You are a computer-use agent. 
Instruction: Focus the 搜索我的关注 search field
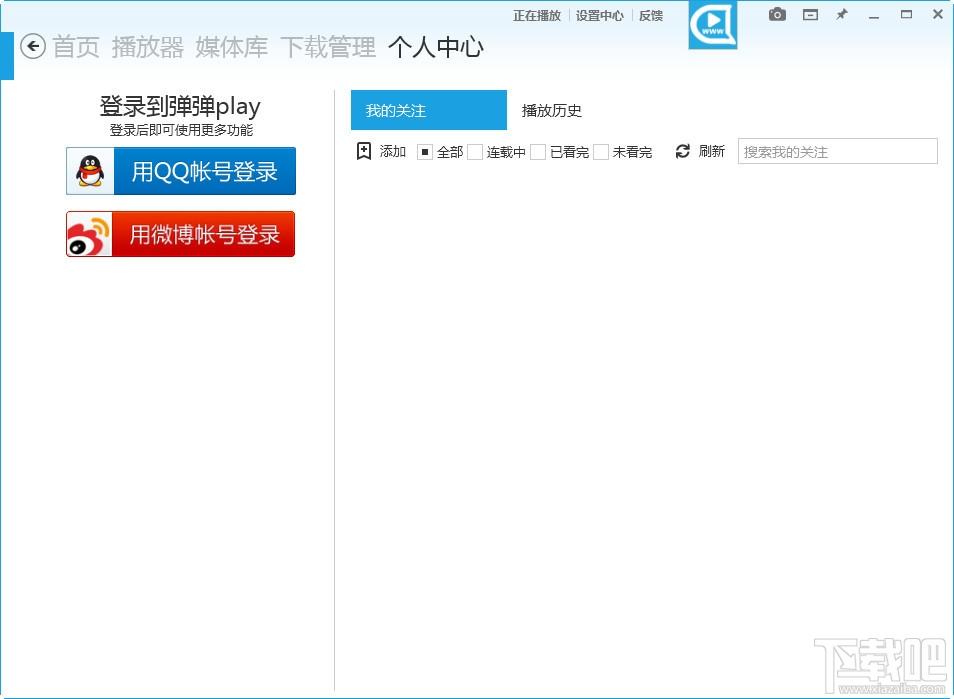click(x=838, y=151)
